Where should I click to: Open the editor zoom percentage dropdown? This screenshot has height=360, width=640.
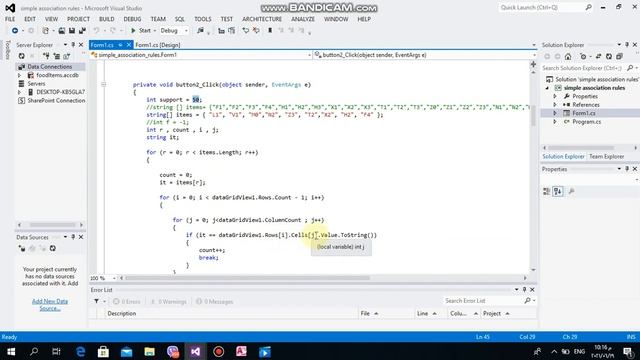(114, 278)
